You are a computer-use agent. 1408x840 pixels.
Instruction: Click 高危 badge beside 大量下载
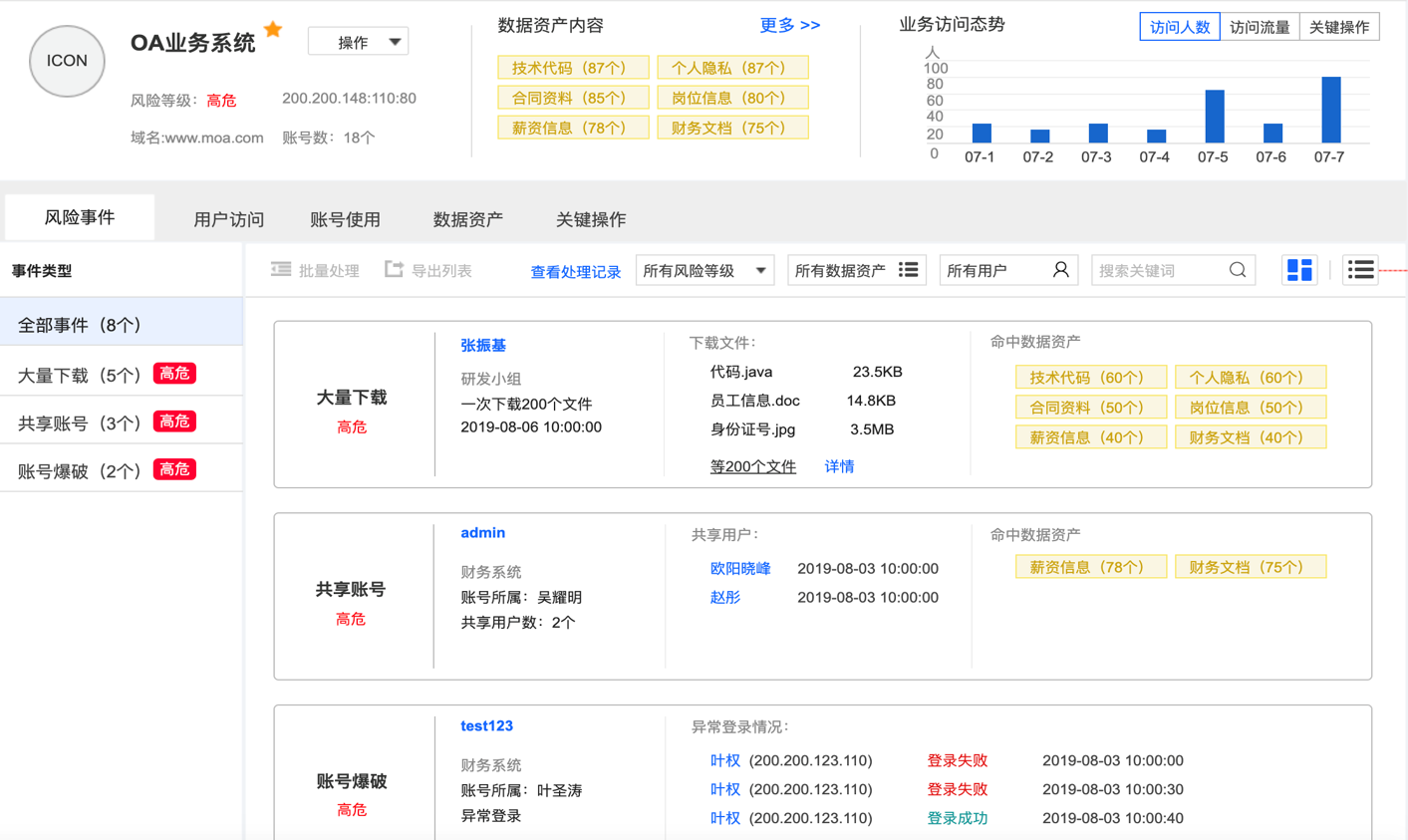click(x=174, y=374)
